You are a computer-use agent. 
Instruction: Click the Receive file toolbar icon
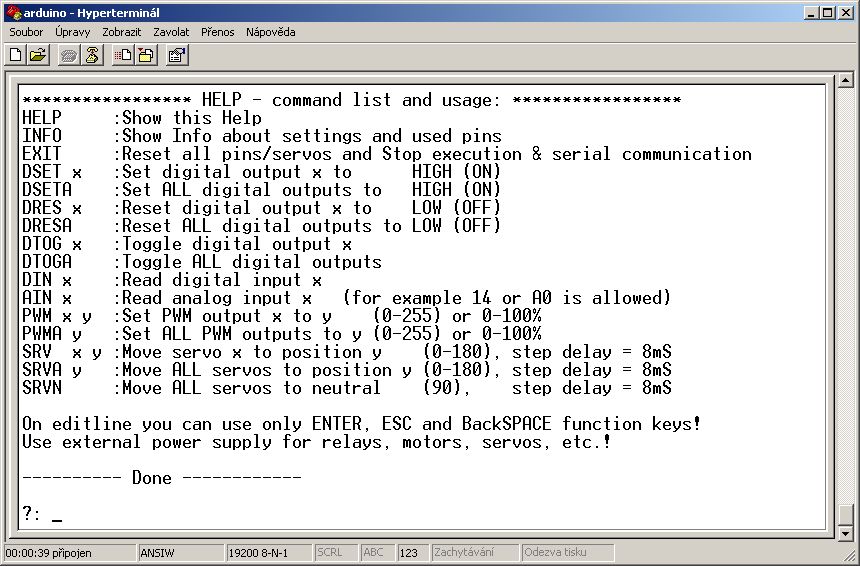145,55
